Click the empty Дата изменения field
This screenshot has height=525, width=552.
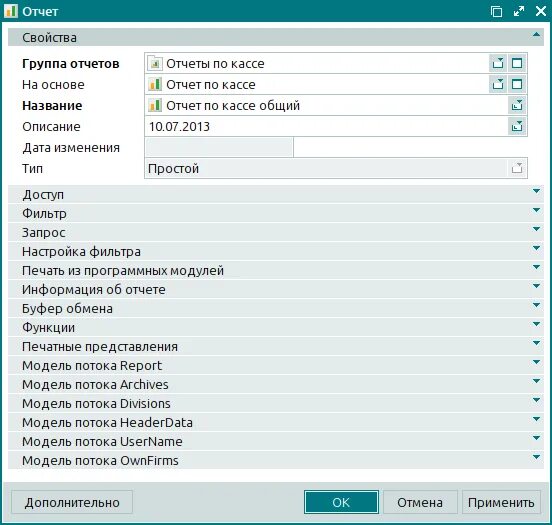click(219, 148)
